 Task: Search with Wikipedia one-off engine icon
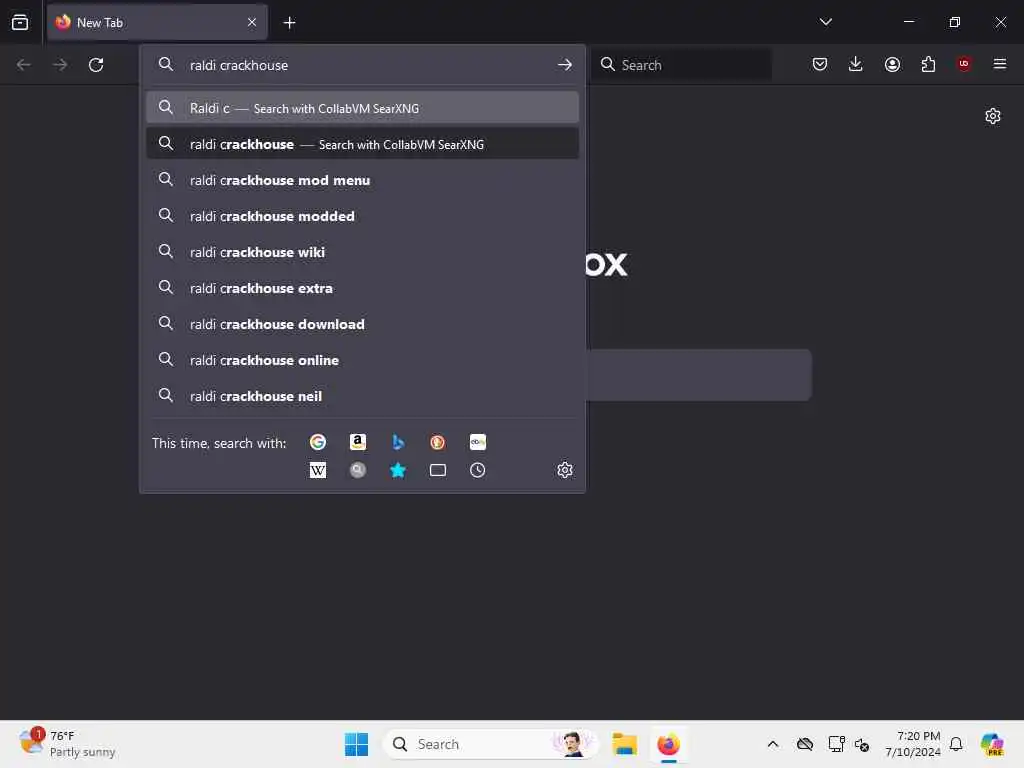[x=317, y=470]
